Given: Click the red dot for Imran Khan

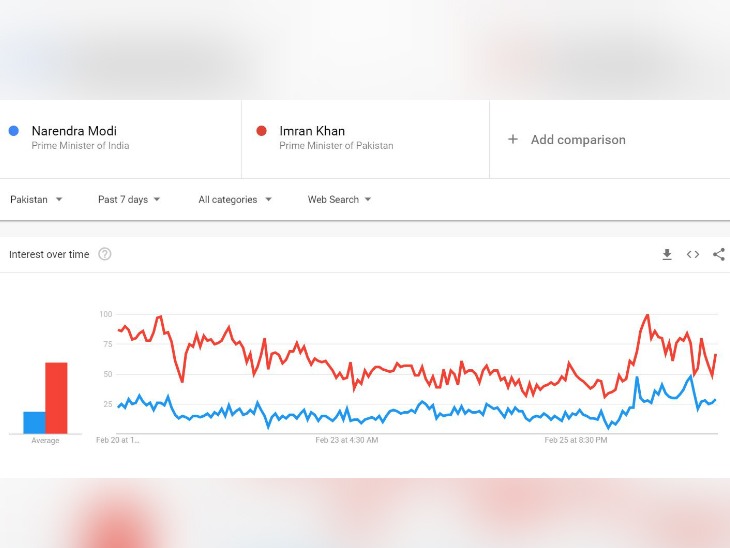Looking at the screenshot, I should coord(262,131).
